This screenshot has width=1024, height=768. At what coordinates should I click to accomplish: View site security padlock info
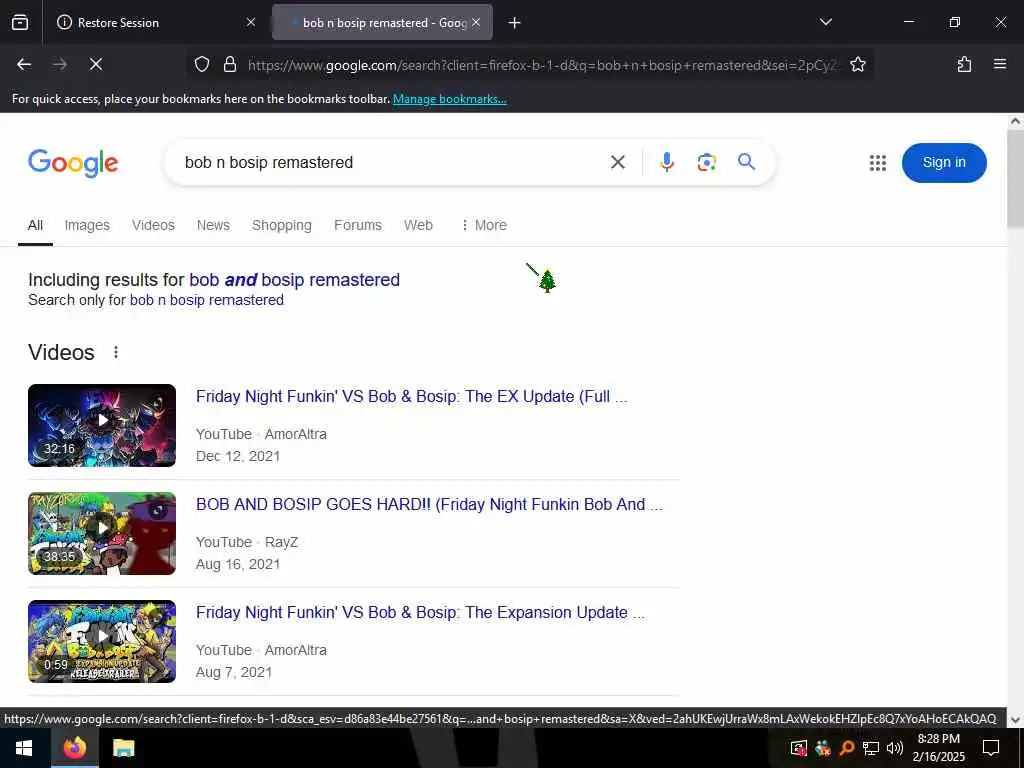(229, 64)
